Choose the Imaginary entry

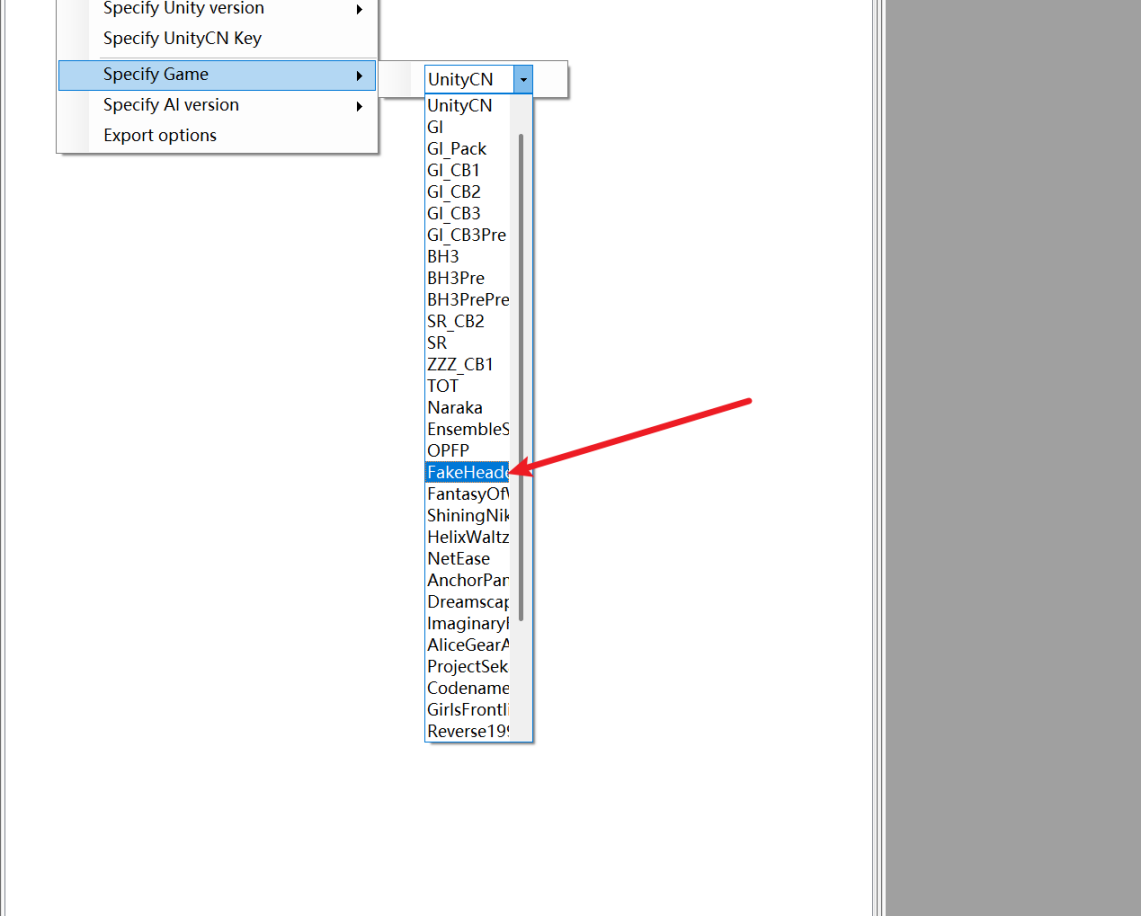(467, 624)
